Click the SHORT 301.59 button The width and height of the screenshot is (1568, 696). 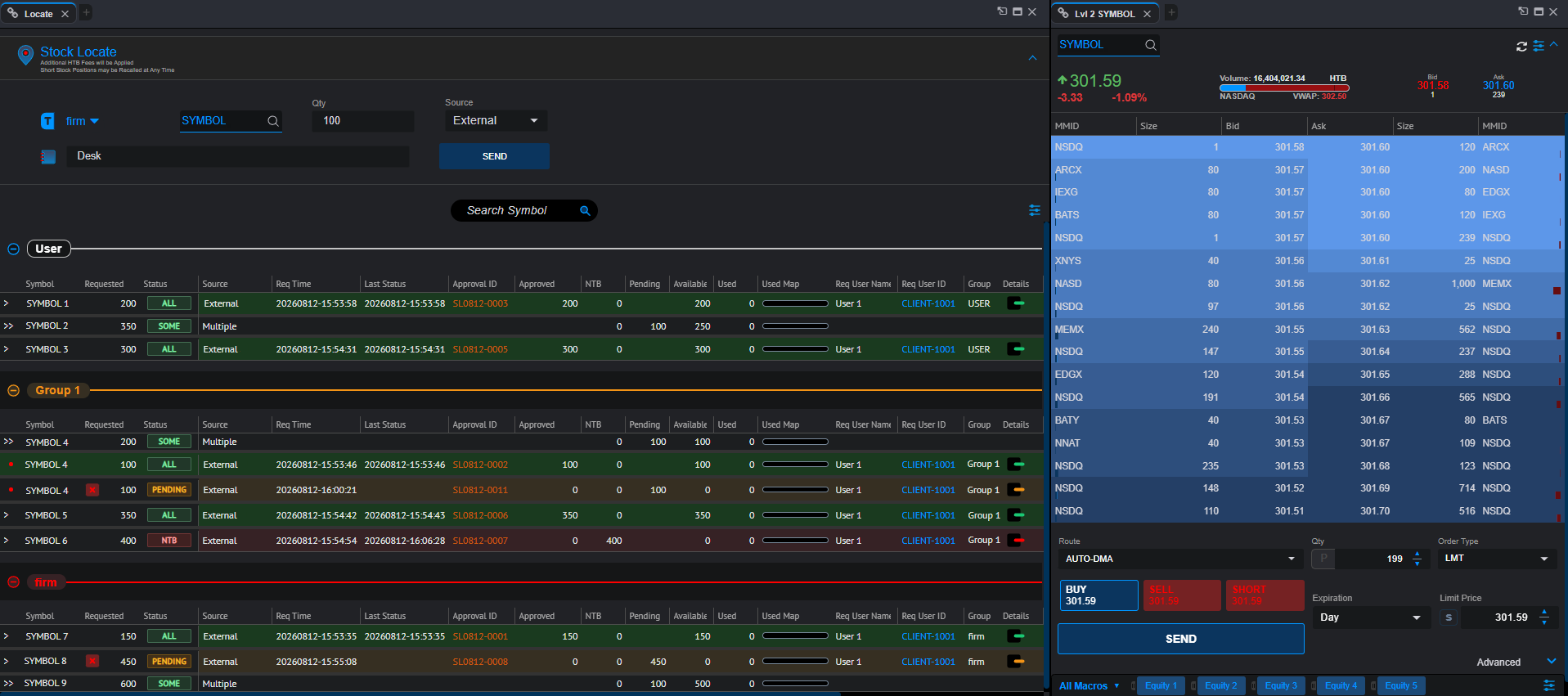pos(1265,595)
